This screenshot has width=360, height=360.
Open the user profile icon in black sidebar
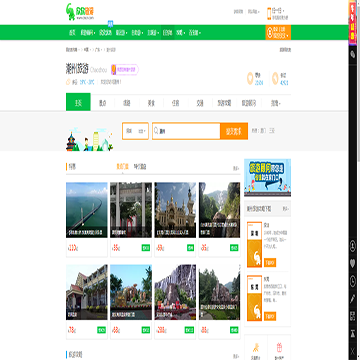click(353, 246)
